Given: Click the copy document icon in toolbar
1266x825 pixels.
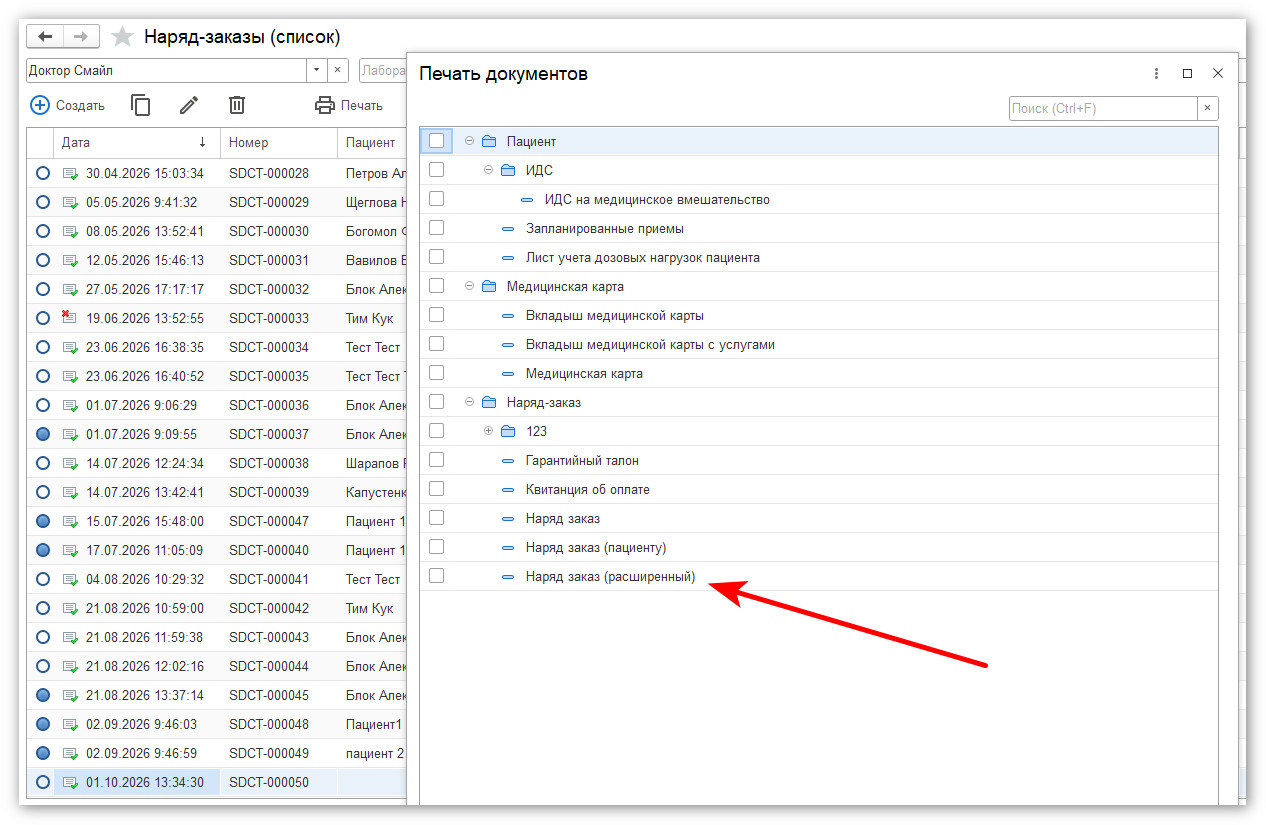Looking at the screenshot, I should (141, 105).
